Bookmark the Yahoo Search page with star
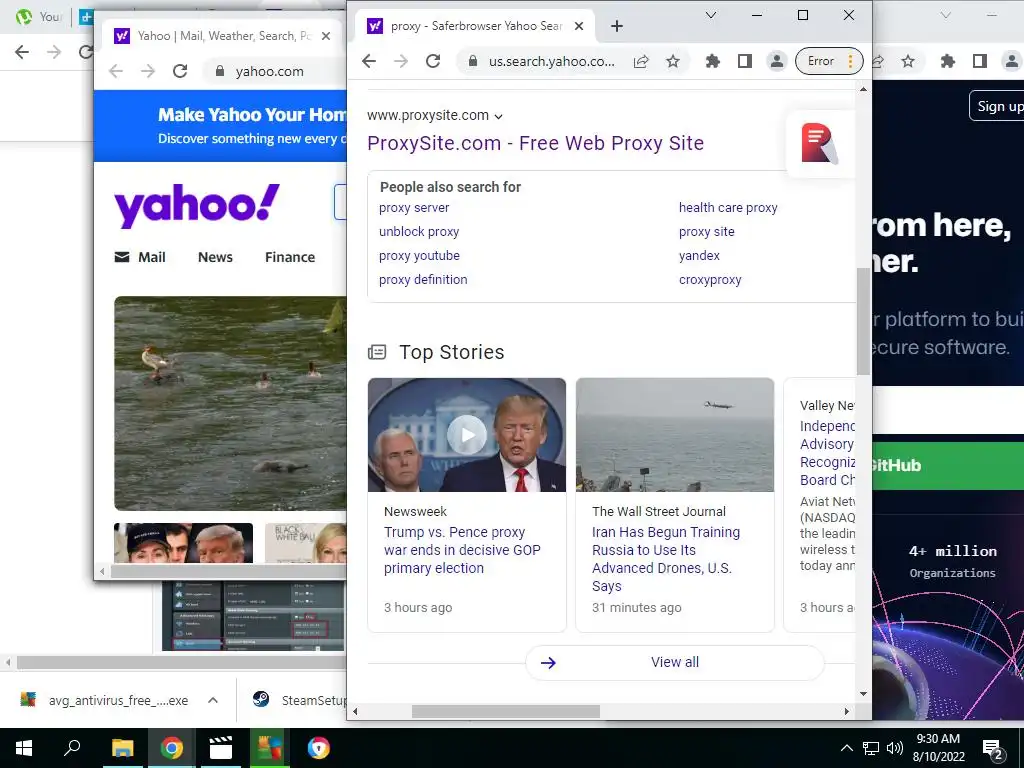Viewport: 1024px width, 768px height. point(673,61)
